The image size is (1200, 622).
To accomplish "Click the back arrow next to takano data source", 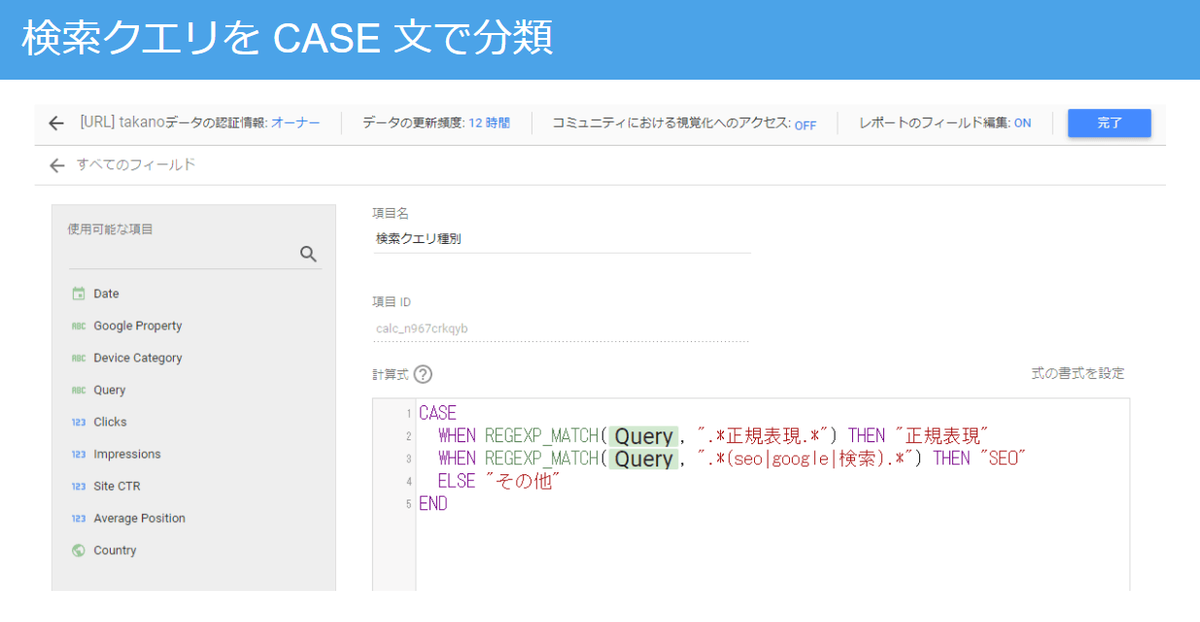I will point(56,123).
